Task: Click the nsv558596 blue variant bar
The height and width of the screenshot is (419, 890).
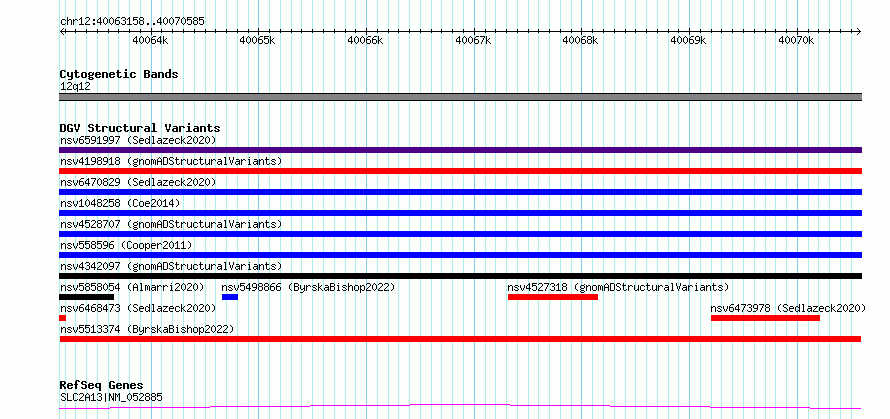Action: click(x=460, y=255)
